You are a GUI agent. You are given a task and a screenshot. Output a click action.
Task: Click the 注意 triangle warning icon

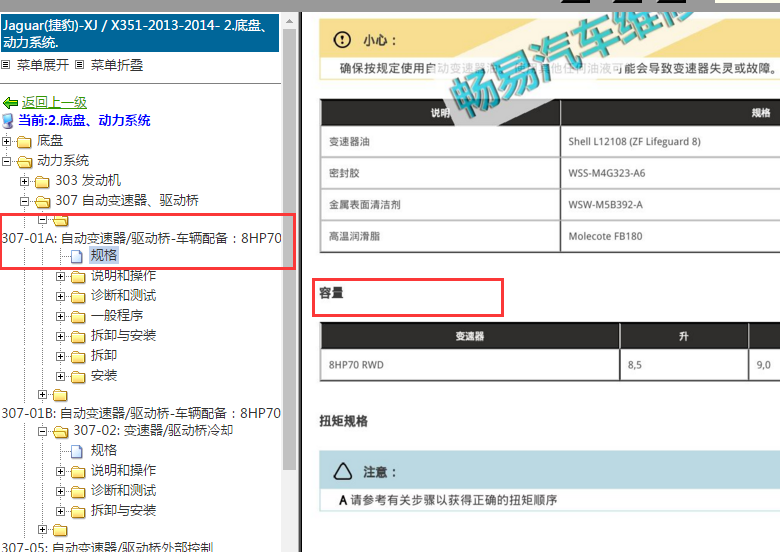coord(343,471)
